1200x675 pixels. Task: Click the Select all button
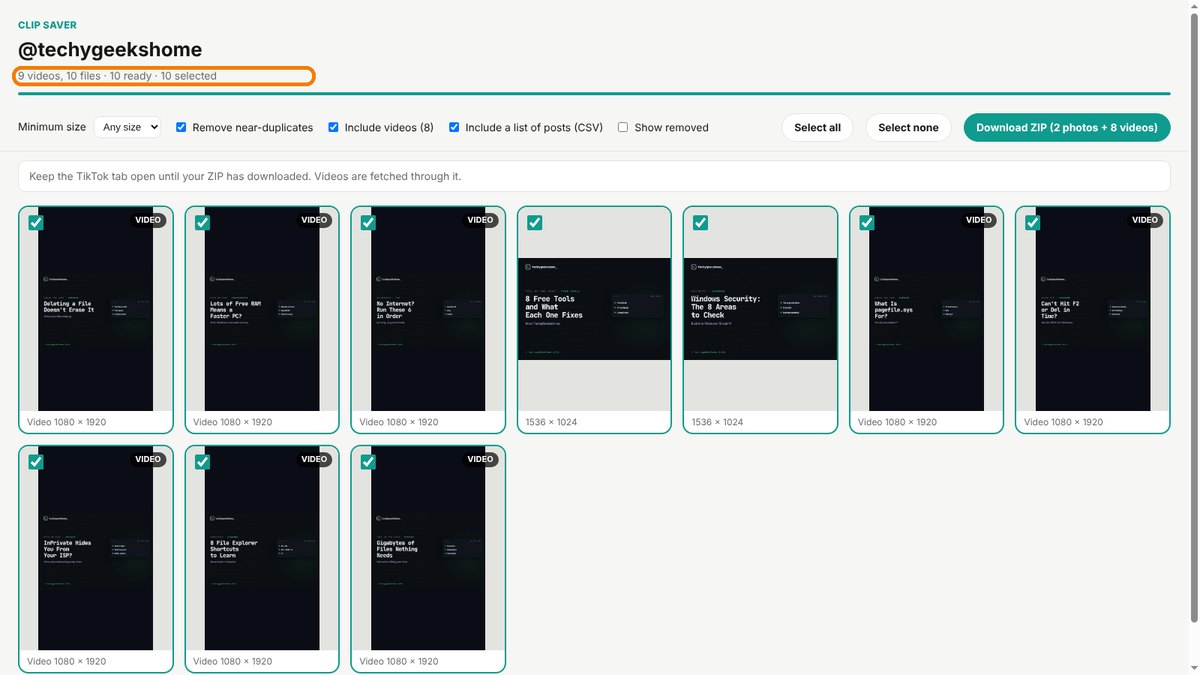[x=817, y=127]
